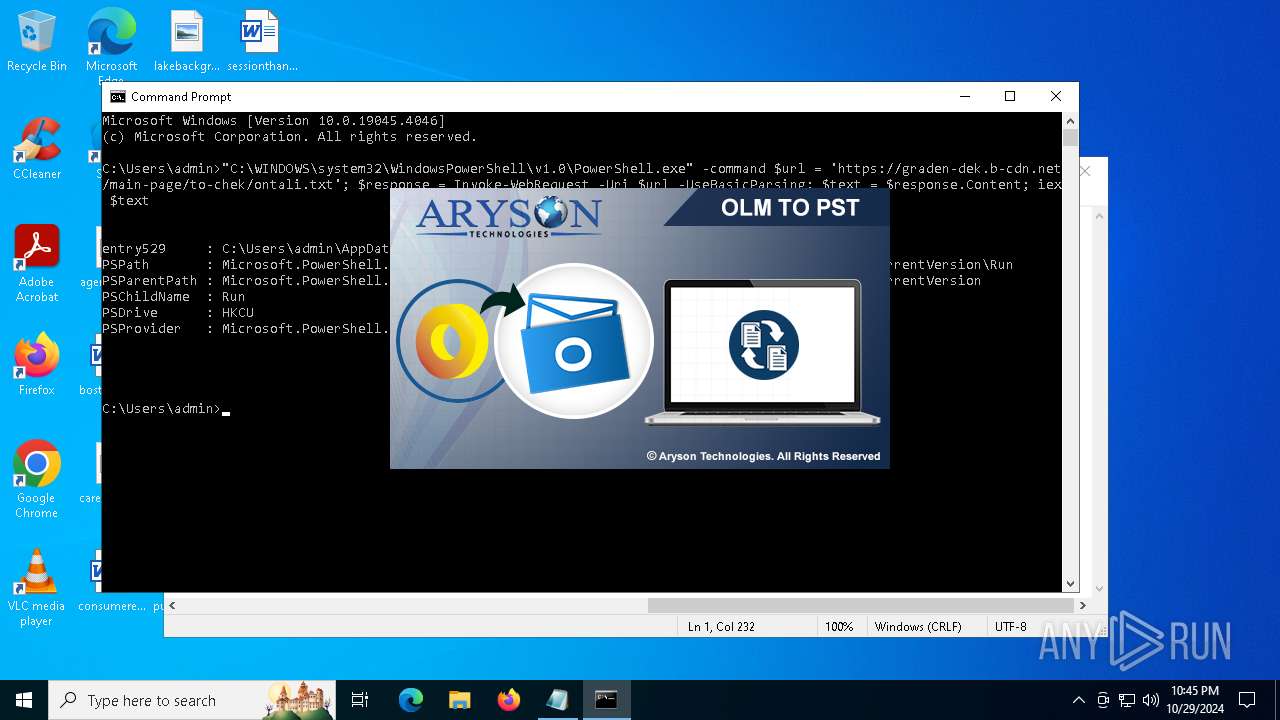Click the Command Prompt title bar icon

point(118,97)
